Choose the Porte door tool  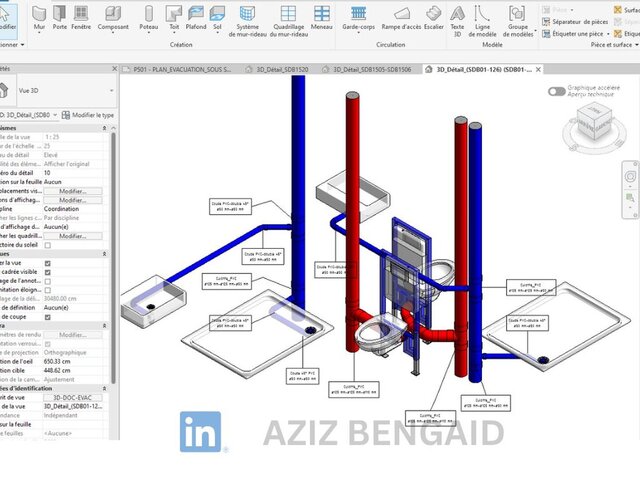pyautogui.click(x=60, y=16)
